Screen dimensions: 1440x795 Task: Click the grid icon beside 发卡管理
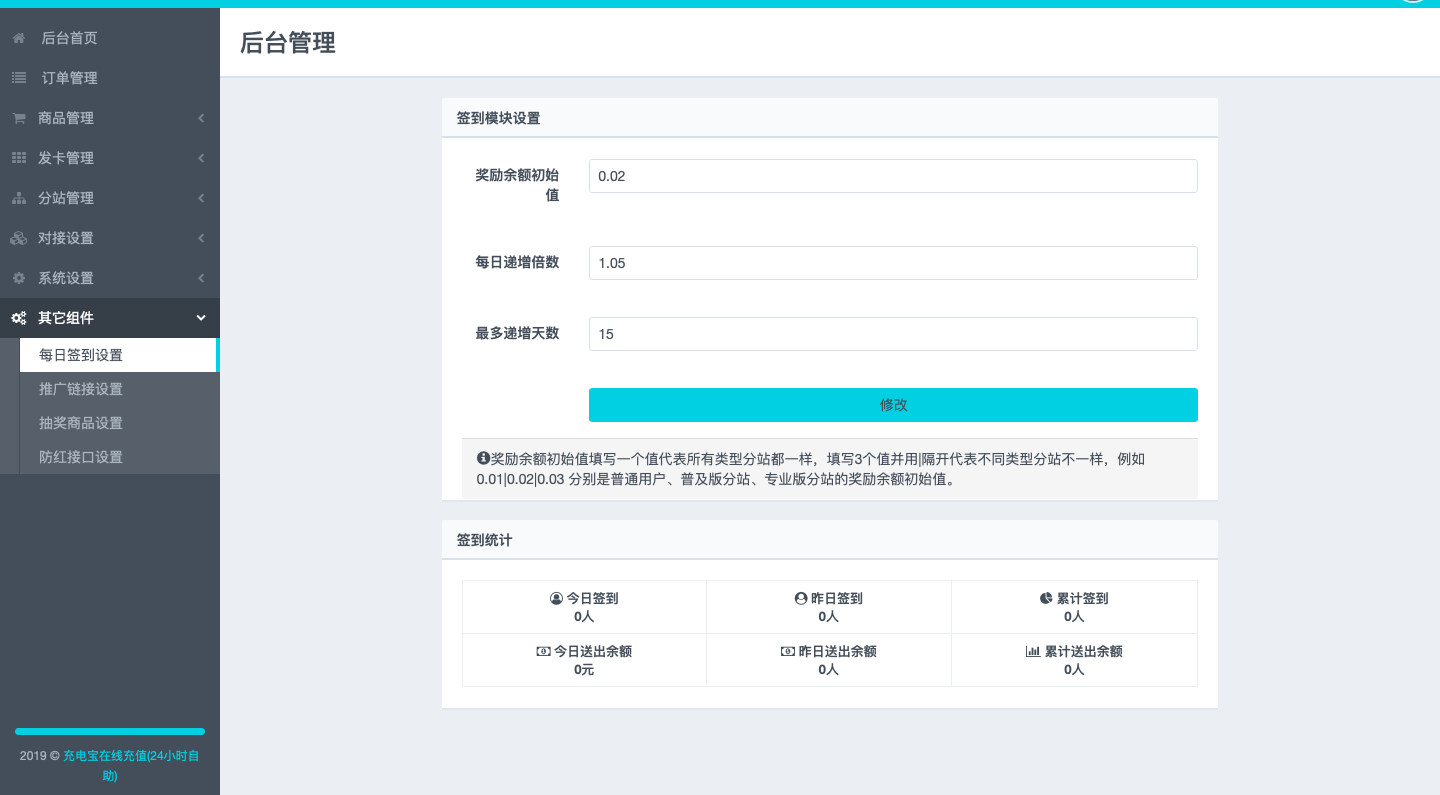click(18, 158)
